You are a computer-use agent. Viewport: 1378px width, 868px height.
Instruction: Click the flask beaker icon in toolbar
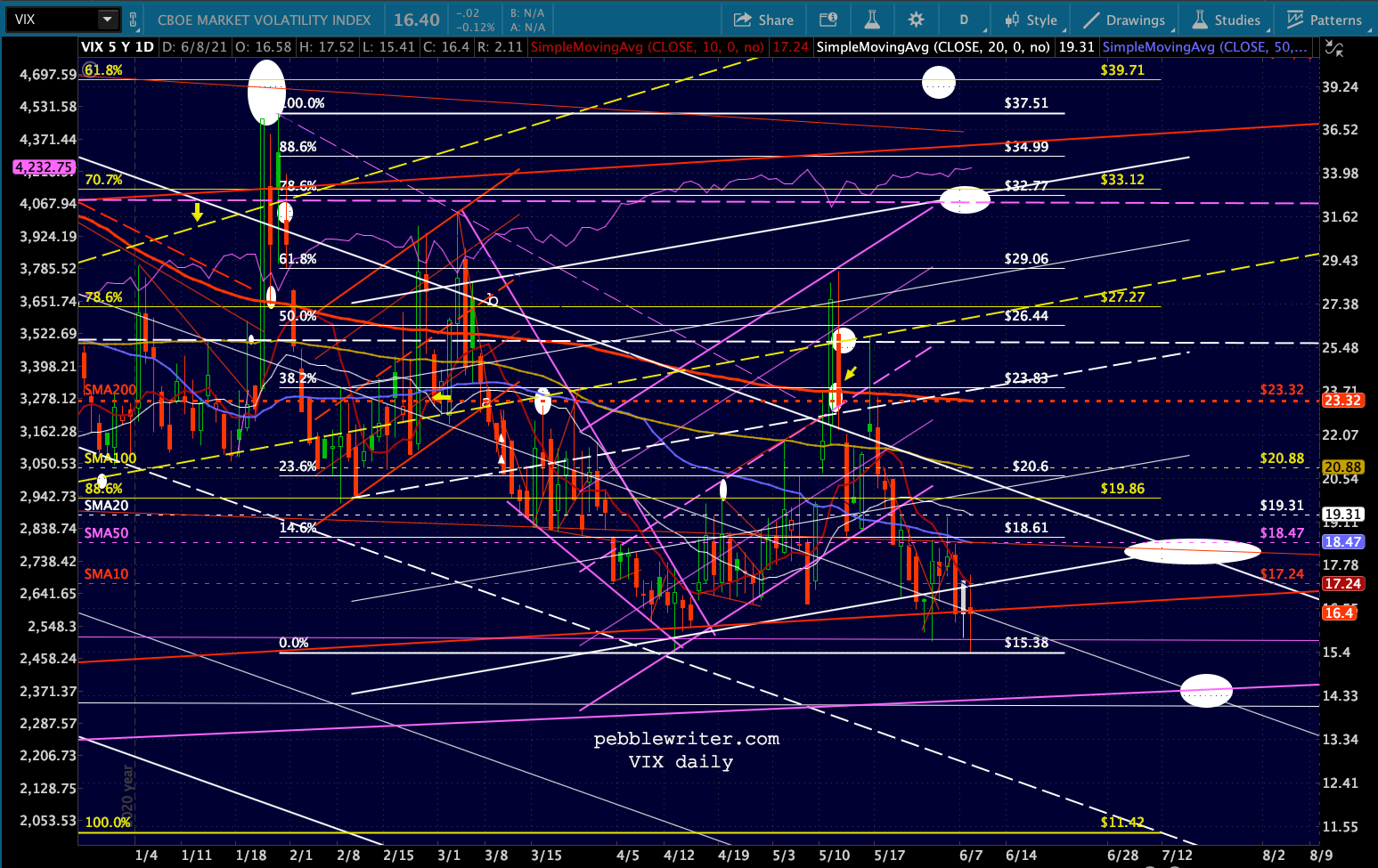click(x=872, y=20)
